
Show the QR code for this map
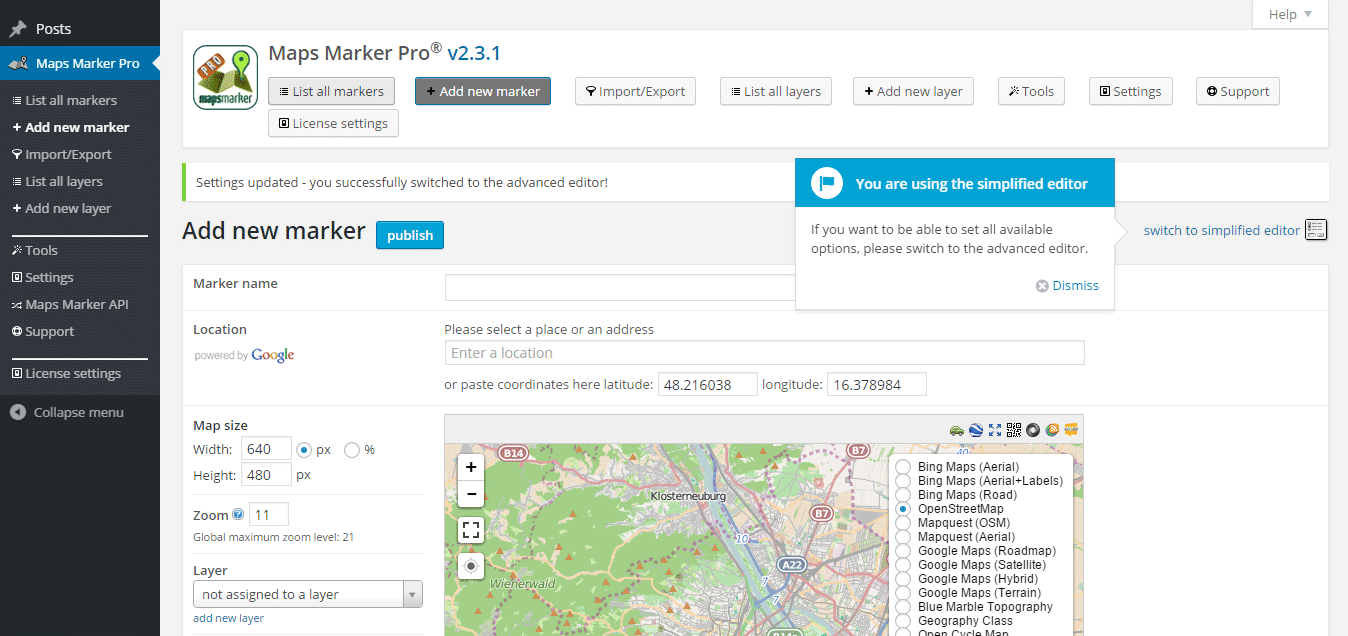point(1014,429)
